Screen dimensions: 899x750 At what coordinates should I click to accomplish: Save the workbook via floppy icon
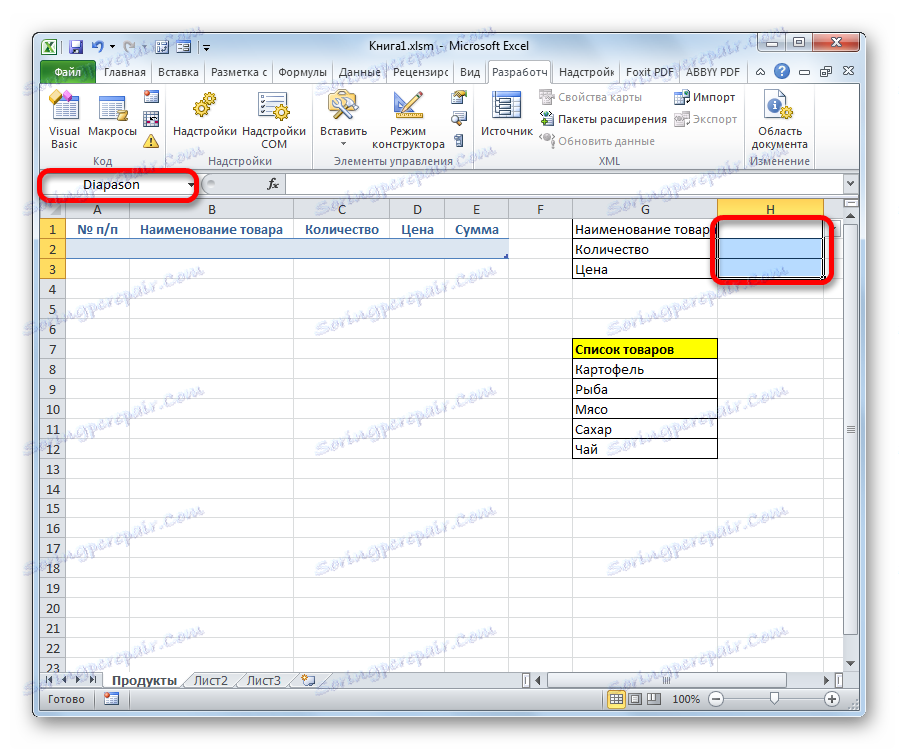pyautogui.click(x=76, y=47)
